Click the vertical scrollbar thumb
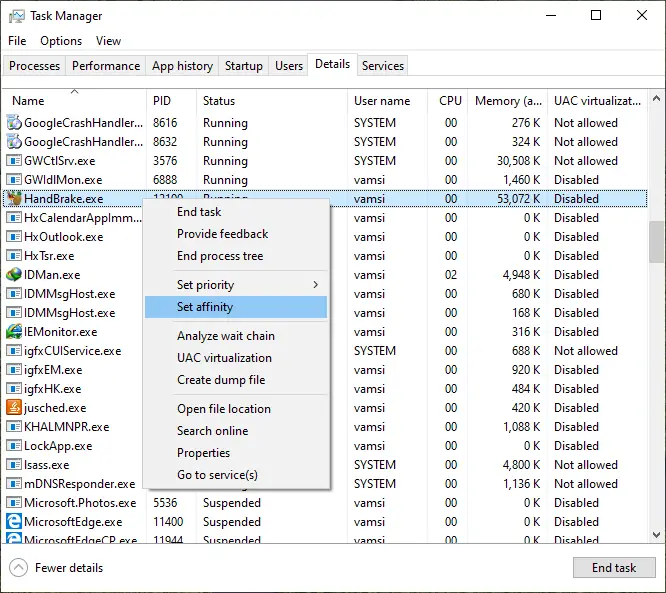666x593 pixels. pos(656,242)
